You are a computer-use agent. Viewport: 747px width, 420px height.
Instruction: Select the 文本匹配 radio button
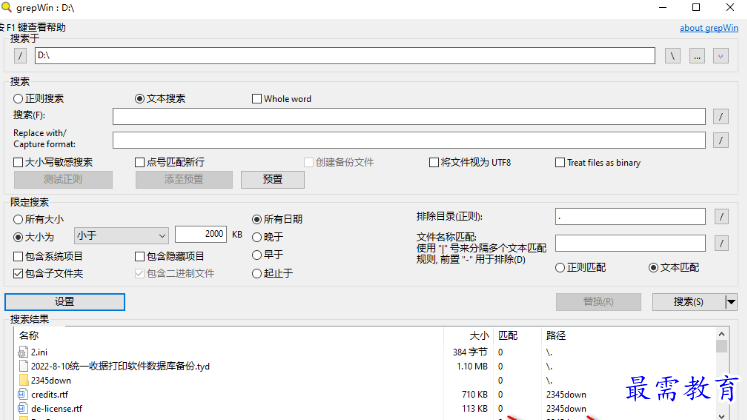[x=654, y=268]
